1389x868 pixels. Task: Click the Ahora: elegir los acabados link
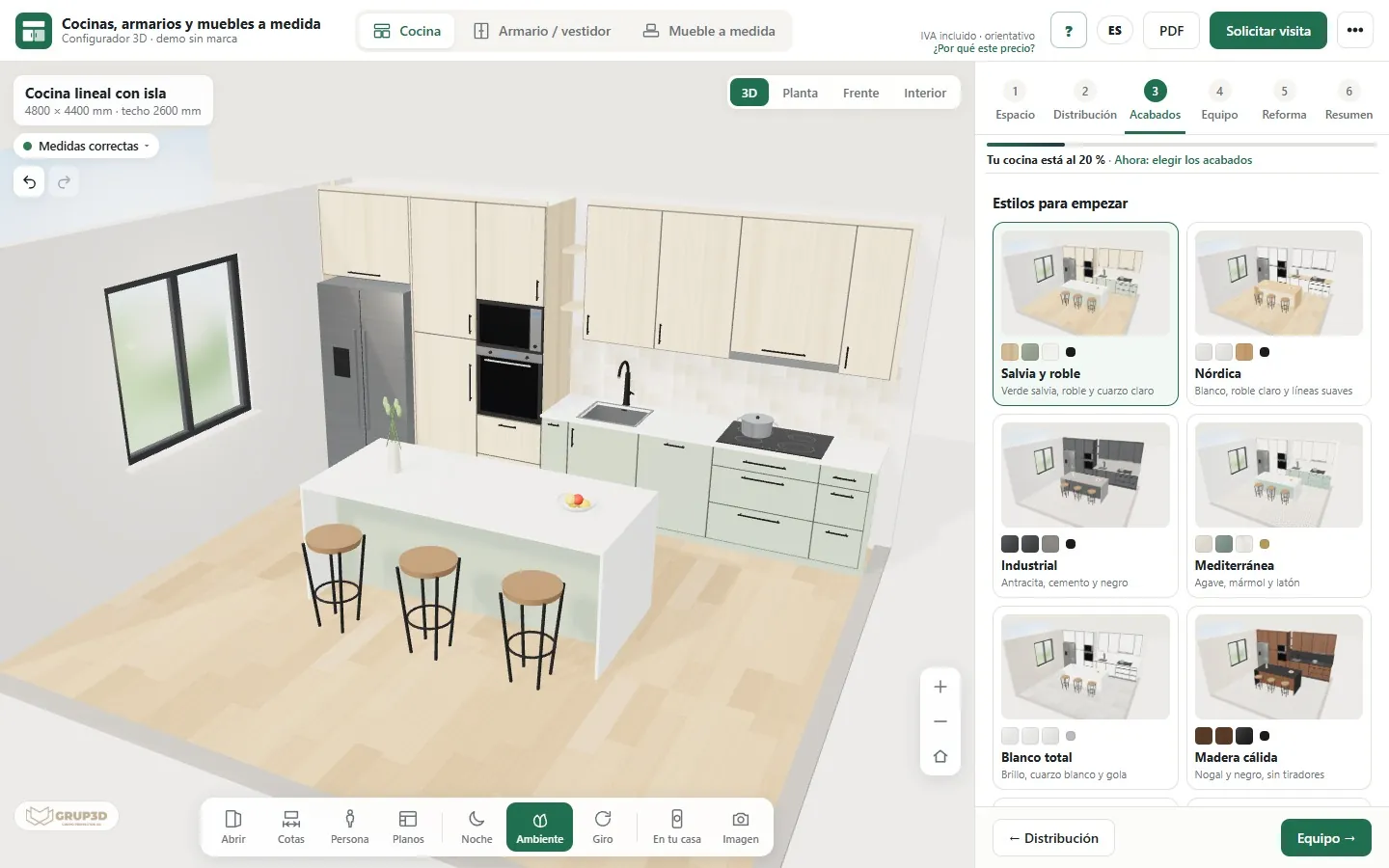(1184, 160)
